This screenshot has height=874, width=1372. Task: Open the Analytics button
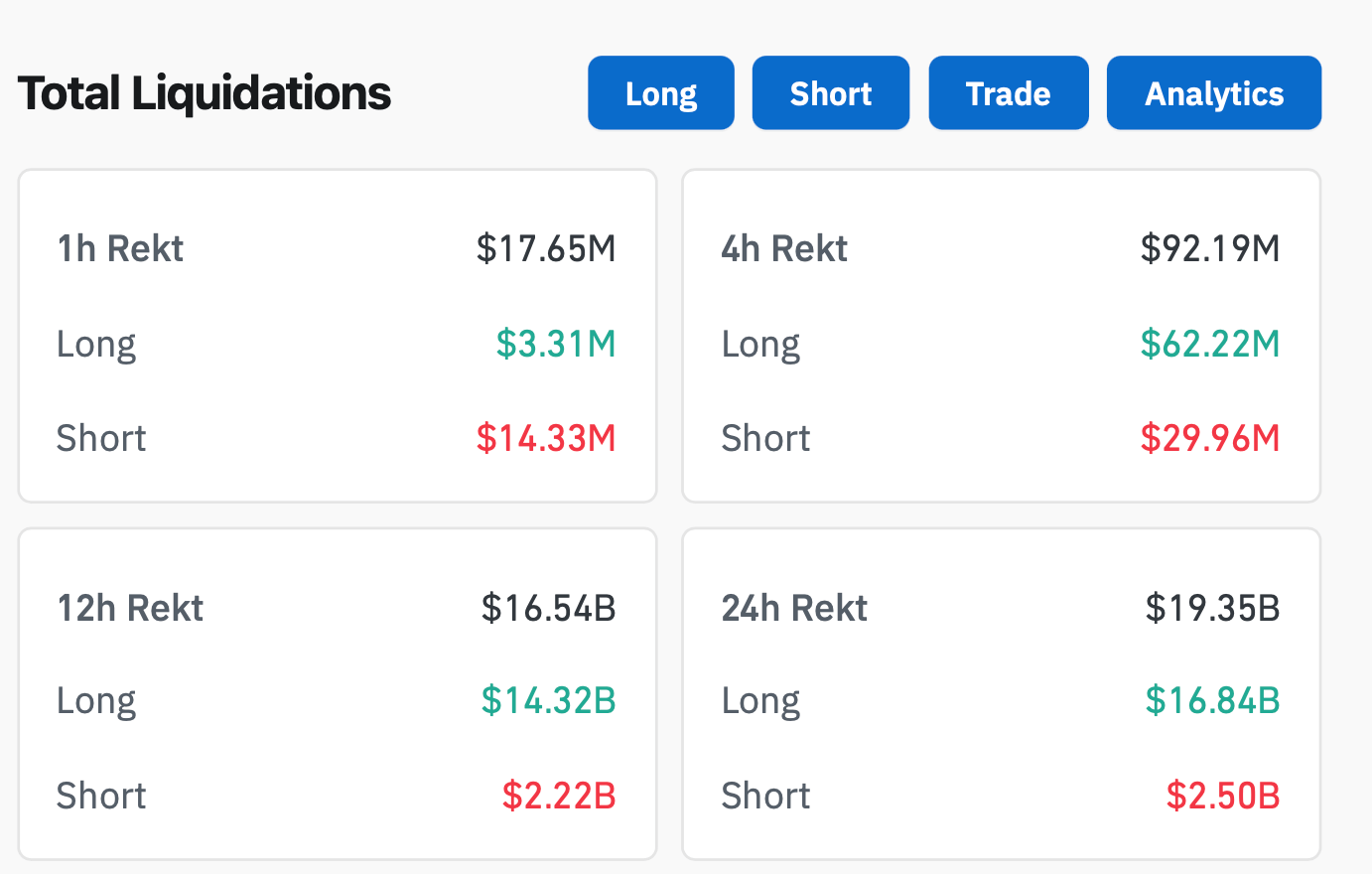pos(1213,93)
